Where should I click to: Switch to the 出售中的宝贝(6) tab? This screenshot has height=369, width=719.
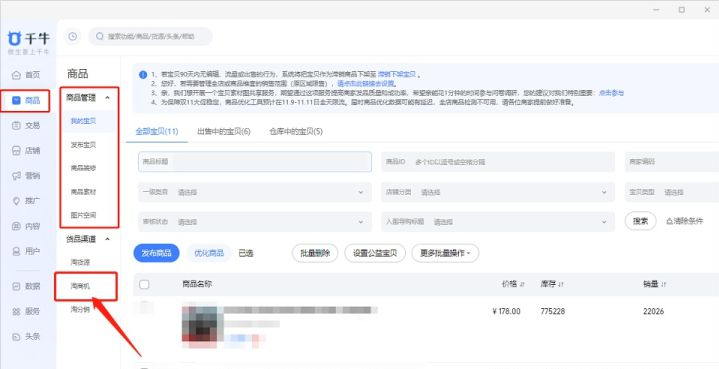pyautogui.click(x=224, y=132)
